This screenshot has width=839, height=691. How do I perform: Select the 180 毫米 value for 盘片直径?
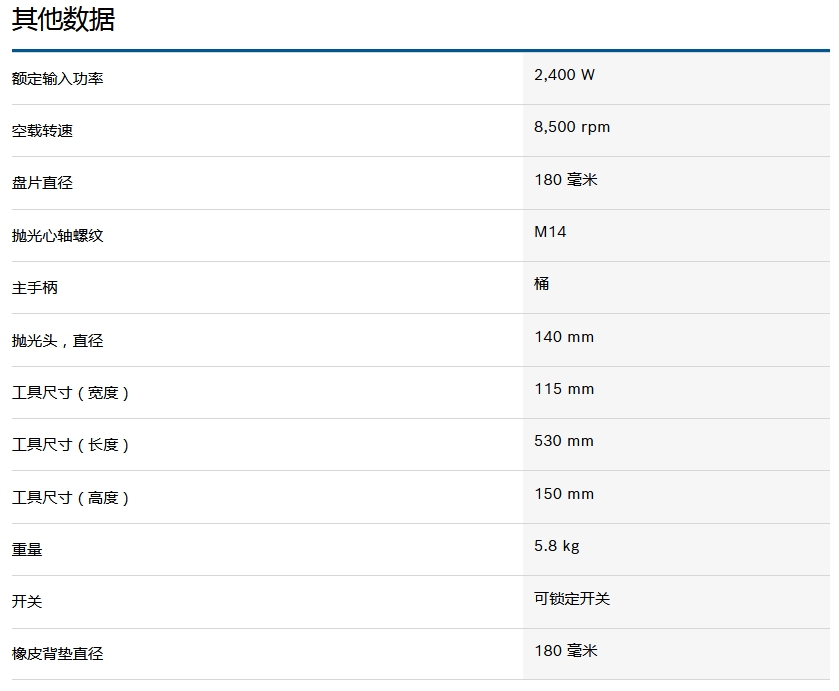click(565, 180)
